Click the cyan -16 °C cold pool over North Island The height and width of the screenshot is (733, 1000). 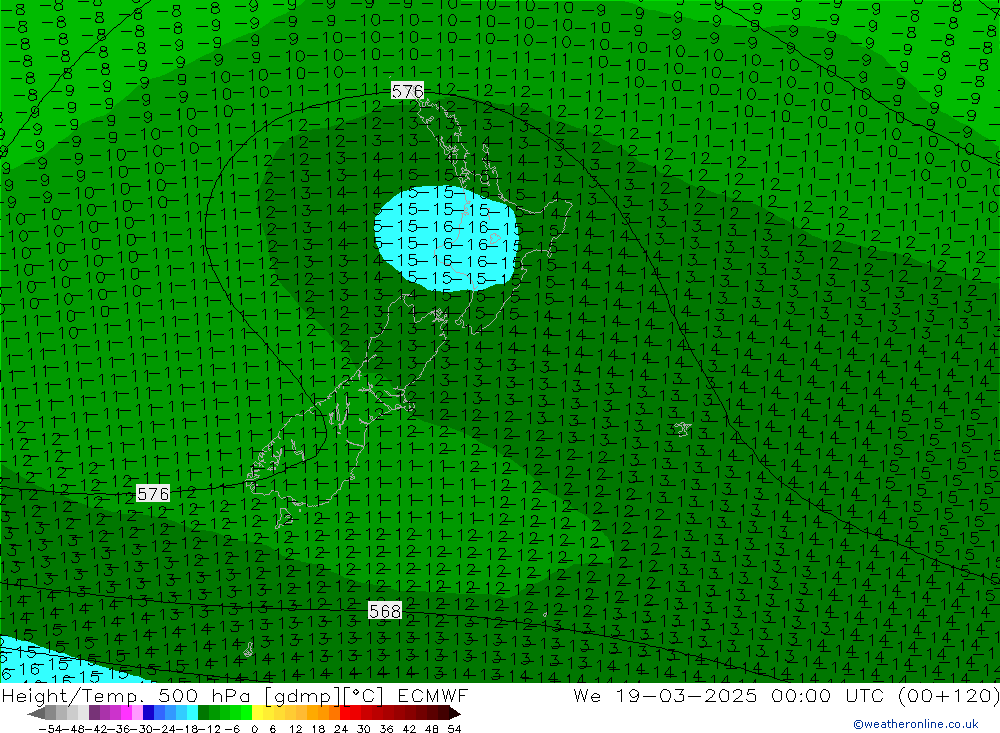coord(446,239)
